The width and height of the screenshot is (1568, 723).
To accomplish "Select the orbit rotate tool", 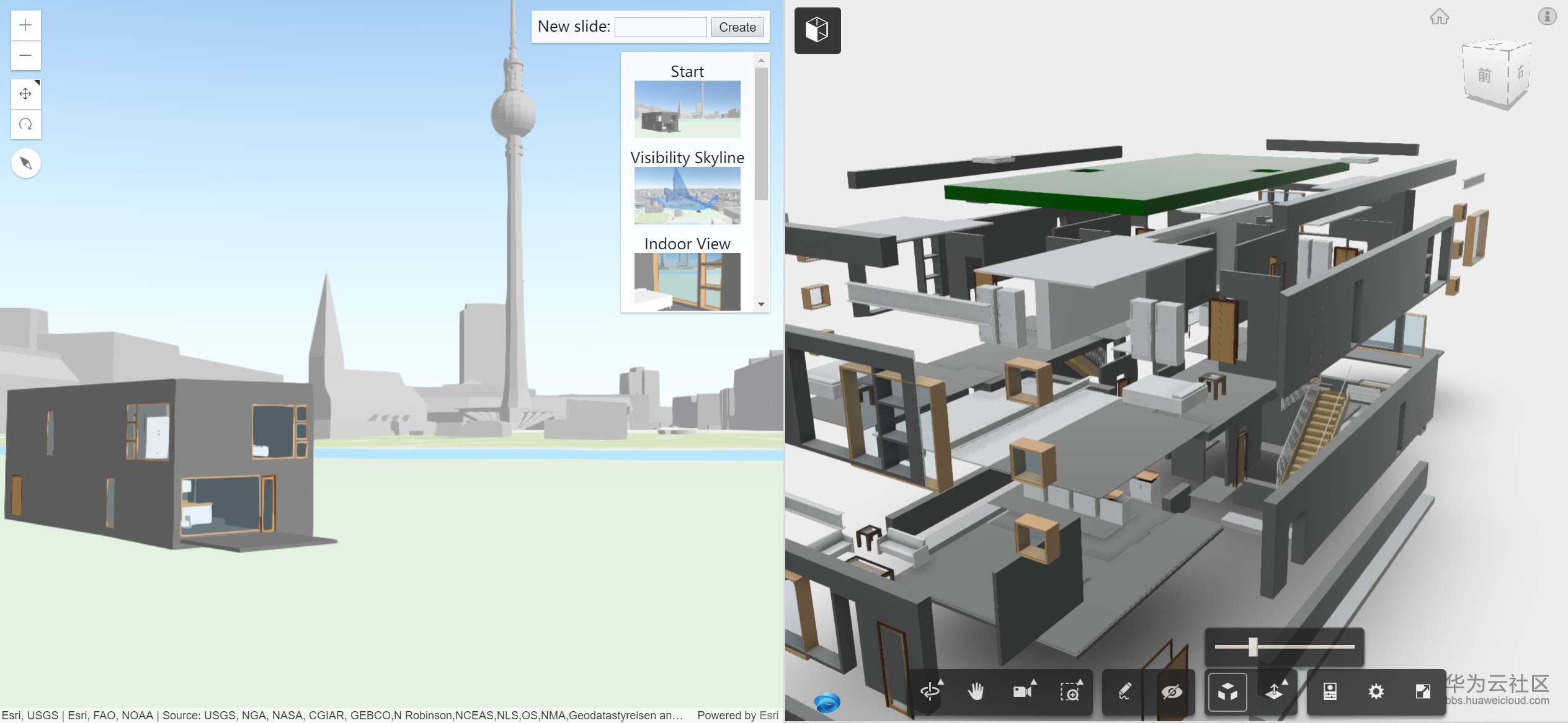I will pos(930,691).
